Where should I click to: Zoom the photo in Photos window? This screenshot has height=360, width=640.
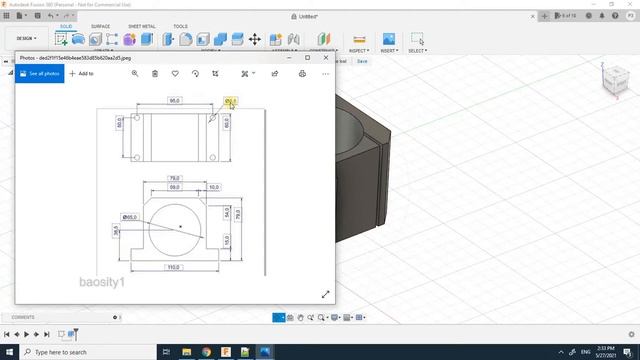pyautogui.click(x=135, y=73)
